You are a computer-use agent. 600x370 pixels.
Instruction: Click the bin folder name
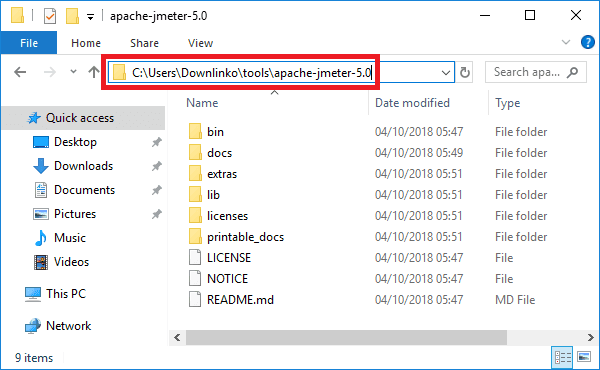[215, 132]
